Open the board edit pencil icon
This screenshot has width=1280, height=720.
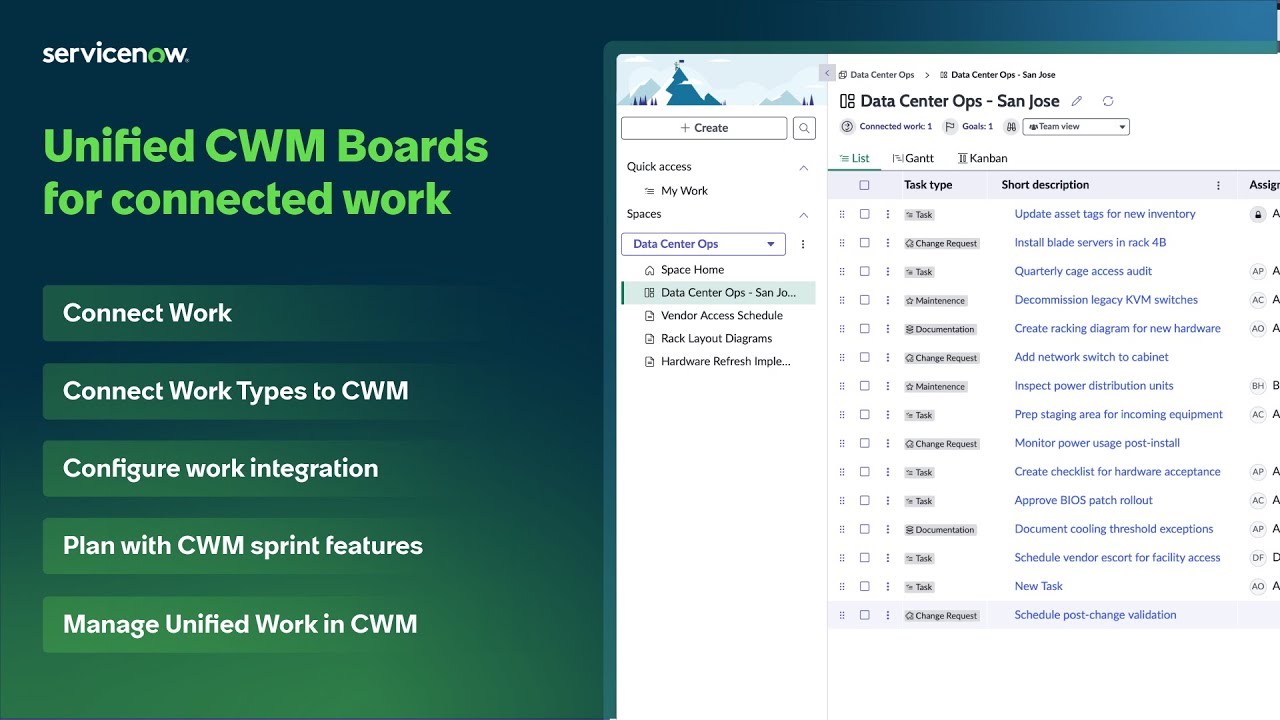1076,101
